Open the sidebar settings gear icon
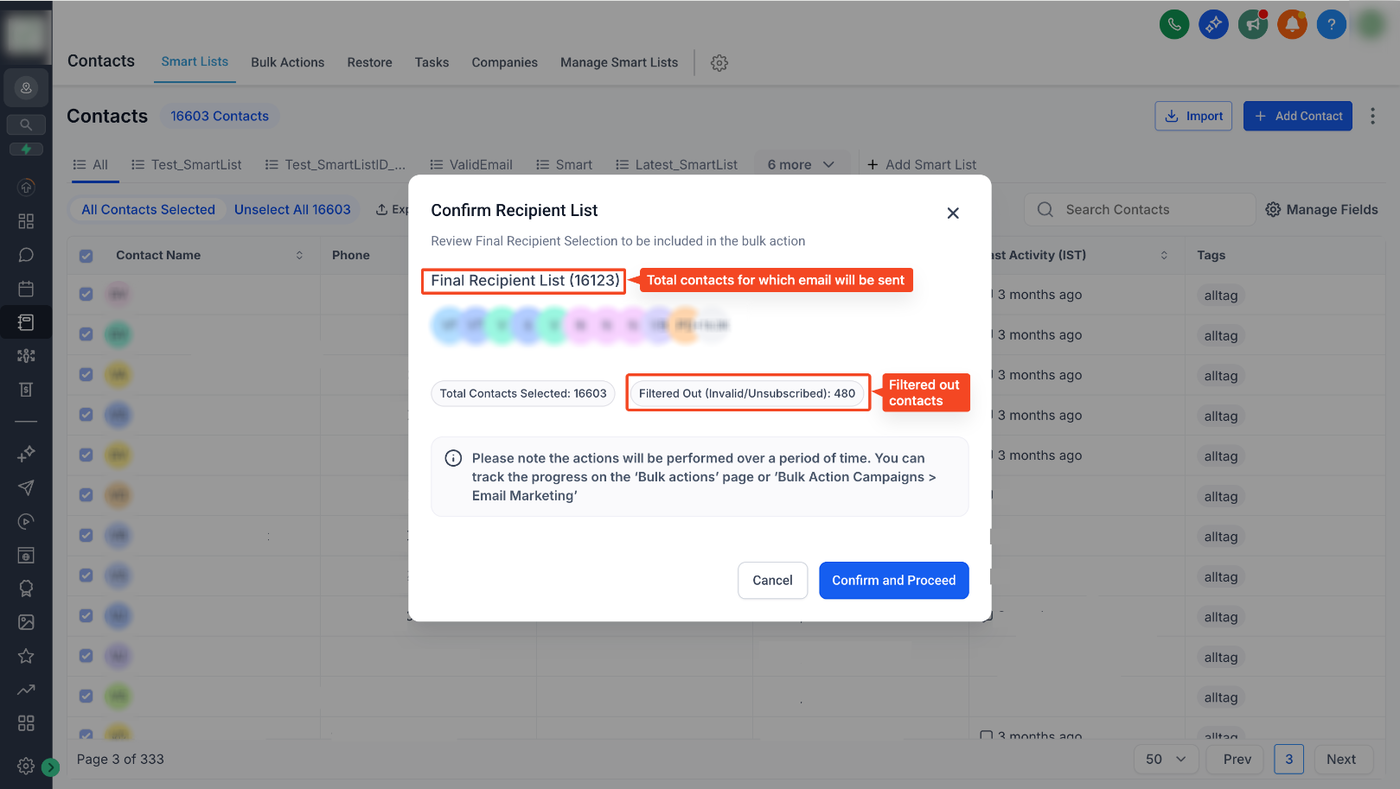The width and height of the screenshot is (1400, 789). pyautogui.click(x=26, y=766)
